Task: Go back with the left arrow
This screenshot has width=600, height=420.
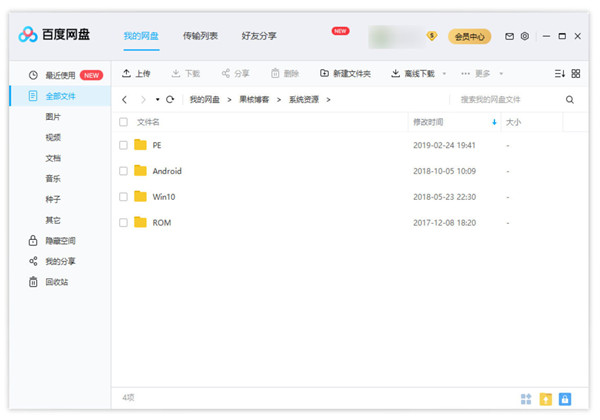Action: [124, 100]
